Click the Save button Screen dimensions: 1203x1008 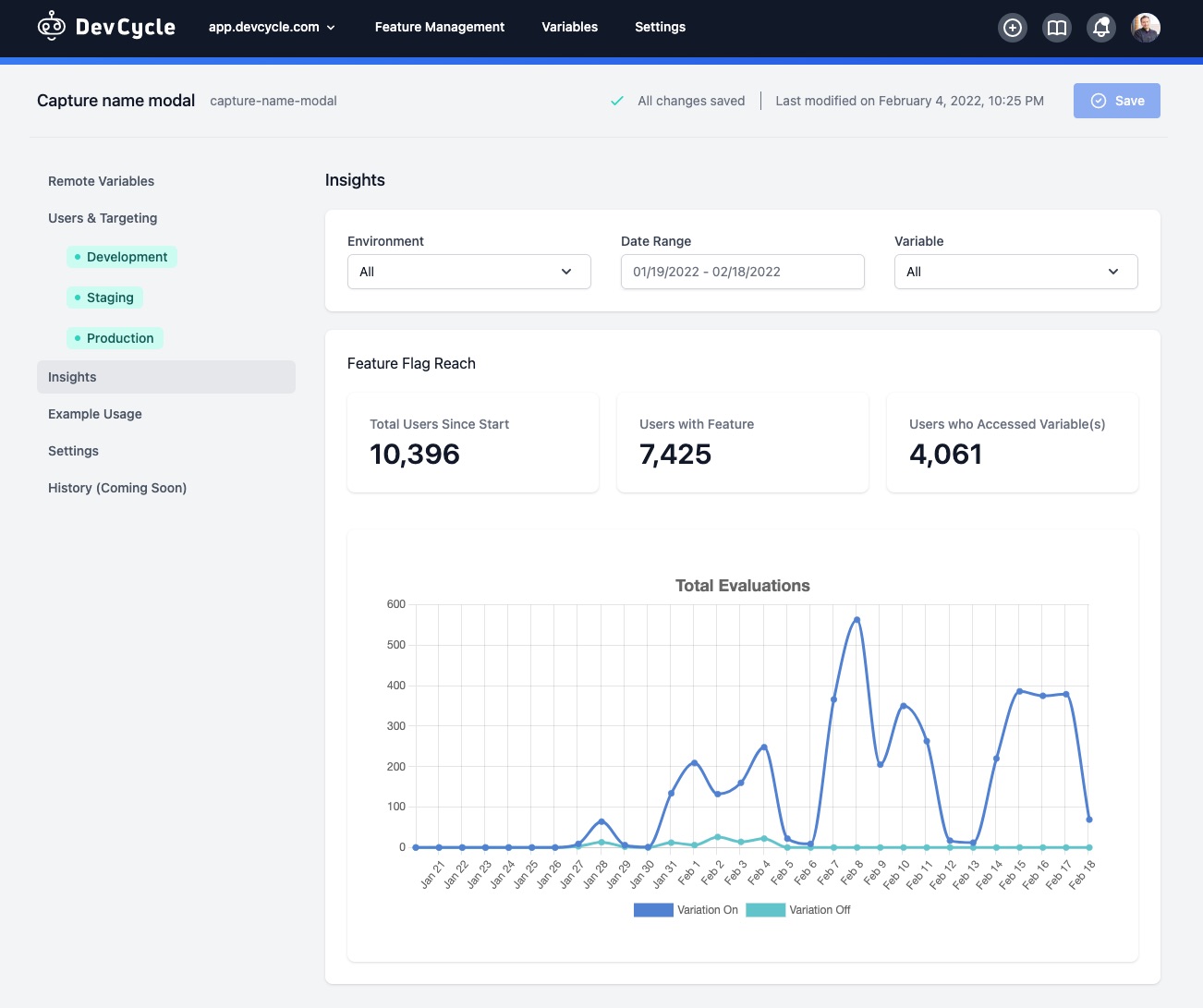pos(1116,101)
